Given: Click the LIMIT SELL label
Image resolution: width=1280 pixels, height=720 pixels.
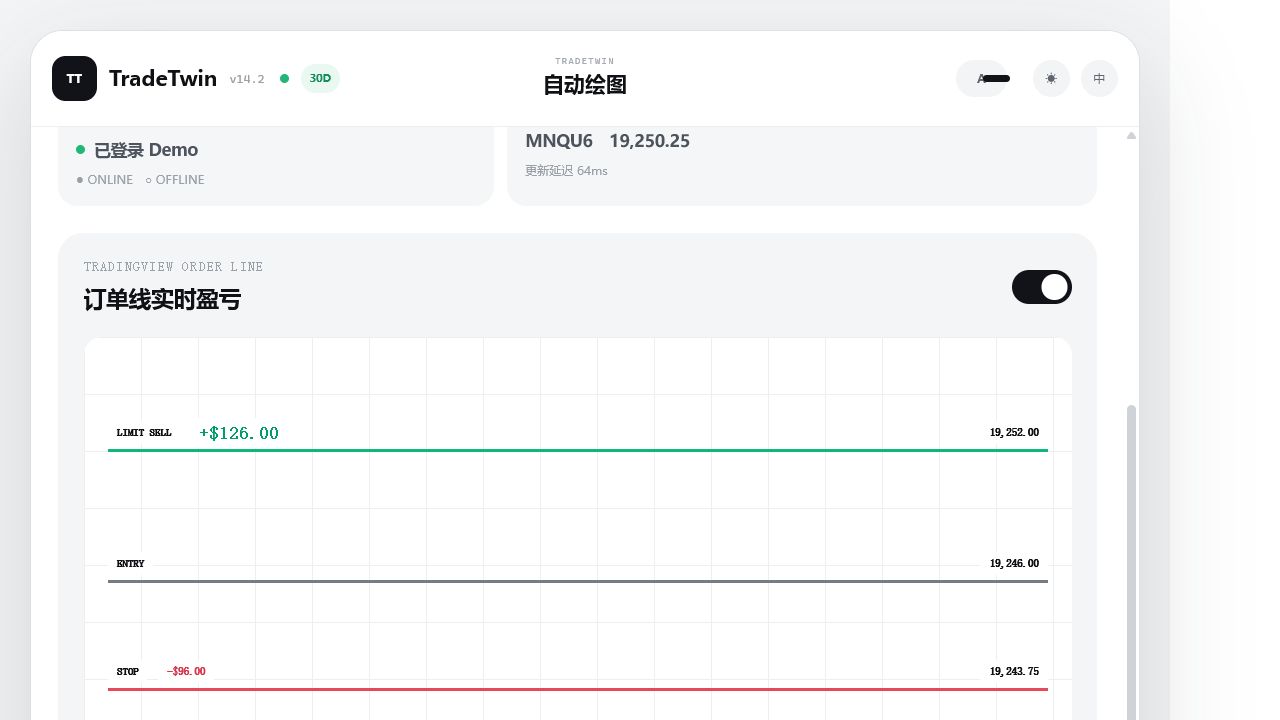Looking at the screenshot, I should tap(144, 433).
